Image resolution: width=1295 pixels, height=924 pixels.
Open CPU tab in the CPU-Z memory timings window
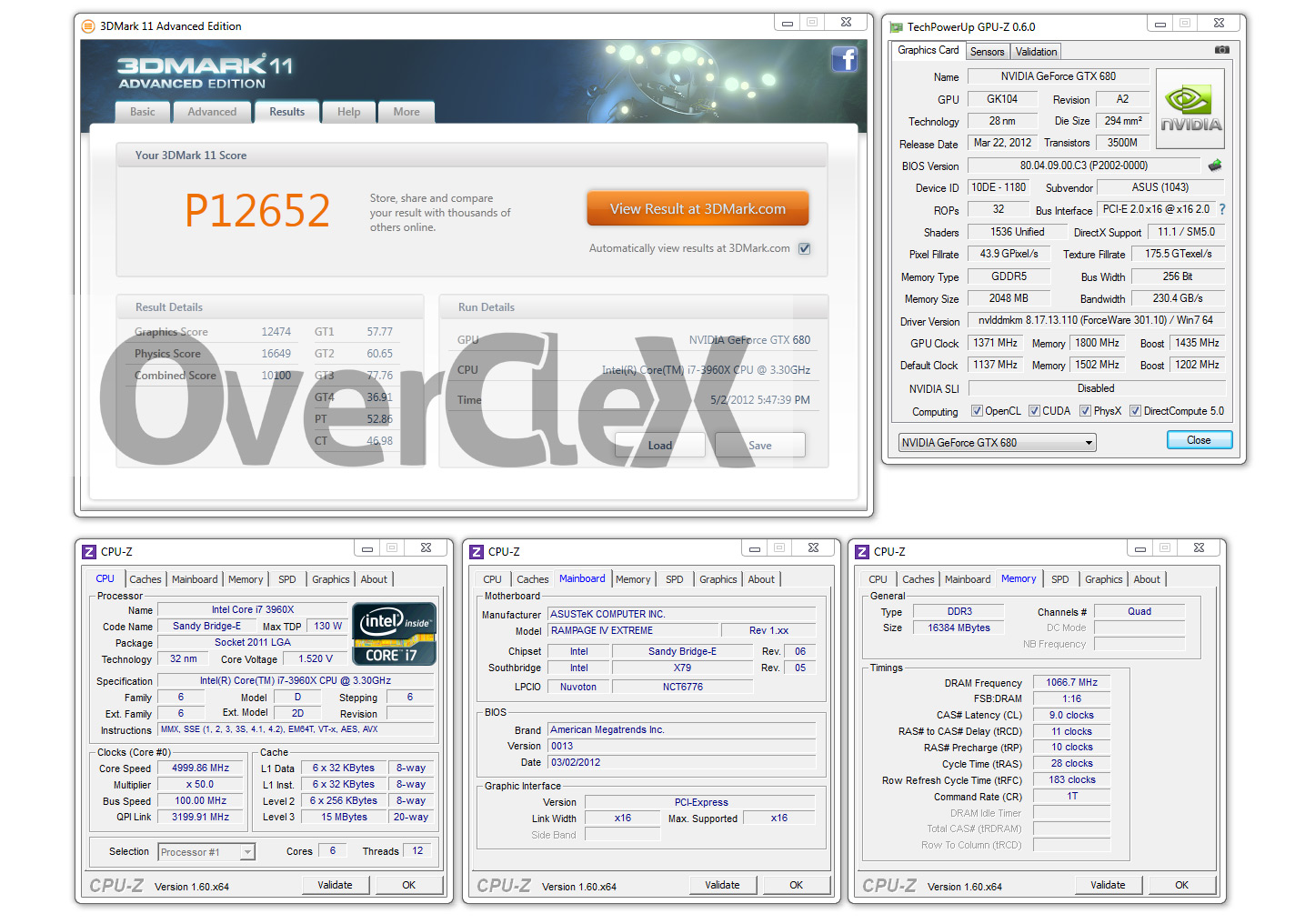[878, 579]
